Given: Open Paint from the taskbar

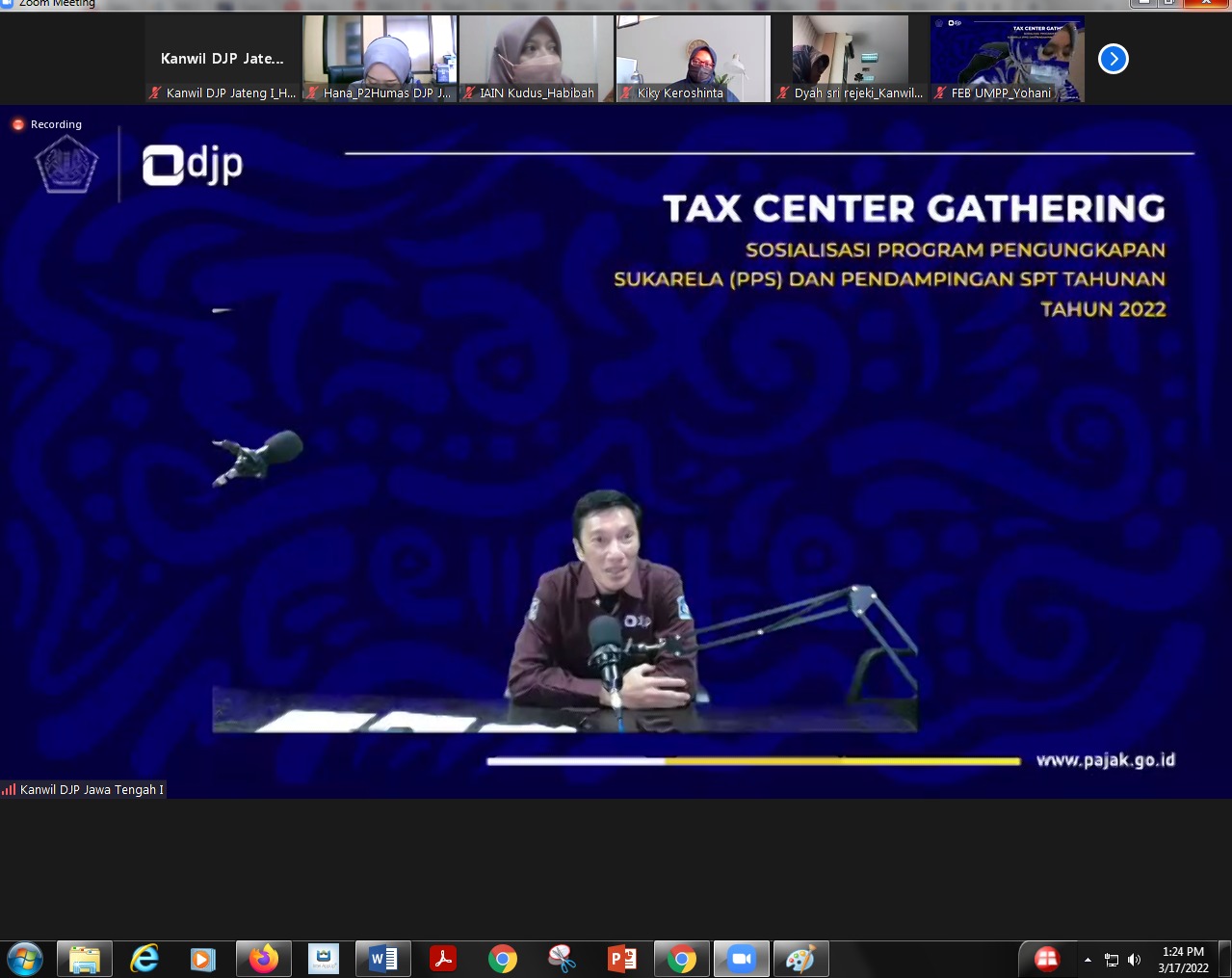Looking at the screenshot, I should [801, 960].
